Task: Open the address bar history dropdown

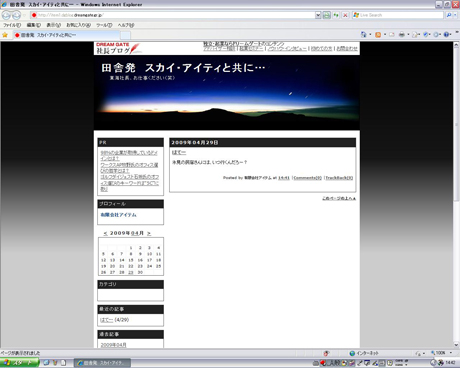Action: (318, 15)
